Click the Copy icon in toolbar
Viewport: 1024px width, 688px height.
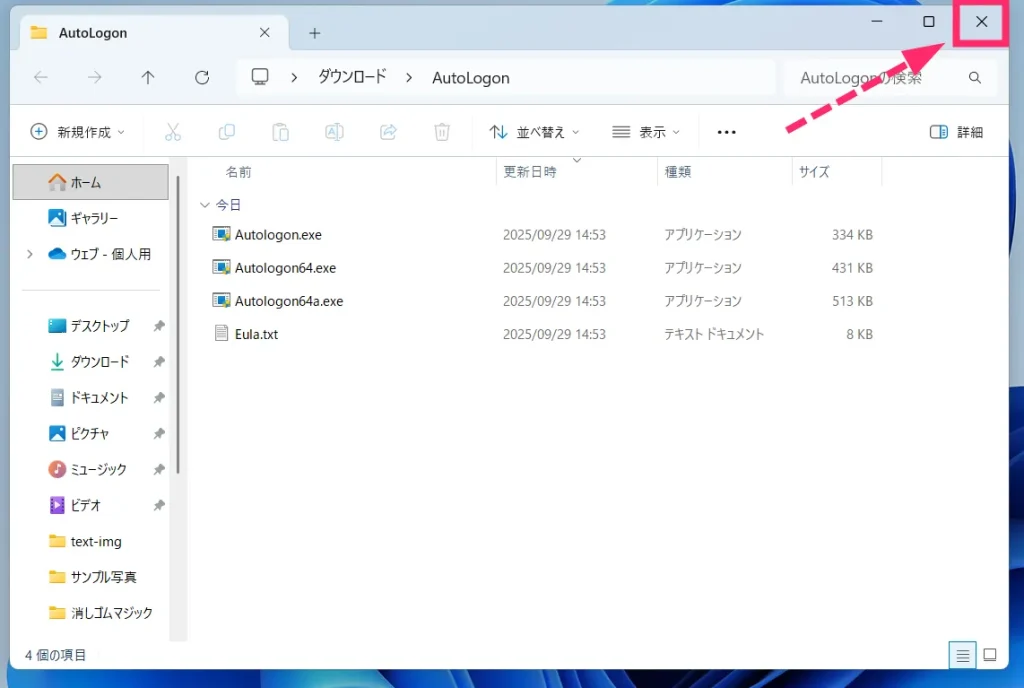point(227,133)
